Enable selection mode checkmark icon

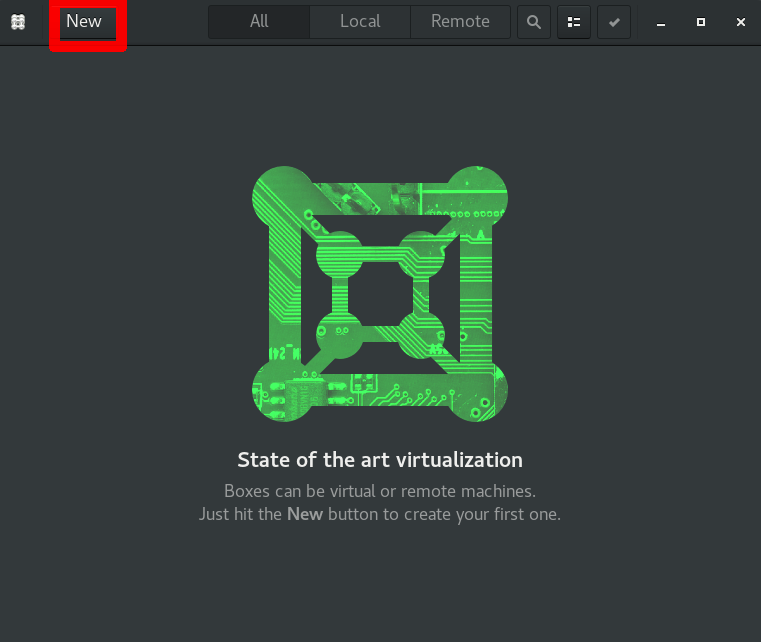[614, 22]
